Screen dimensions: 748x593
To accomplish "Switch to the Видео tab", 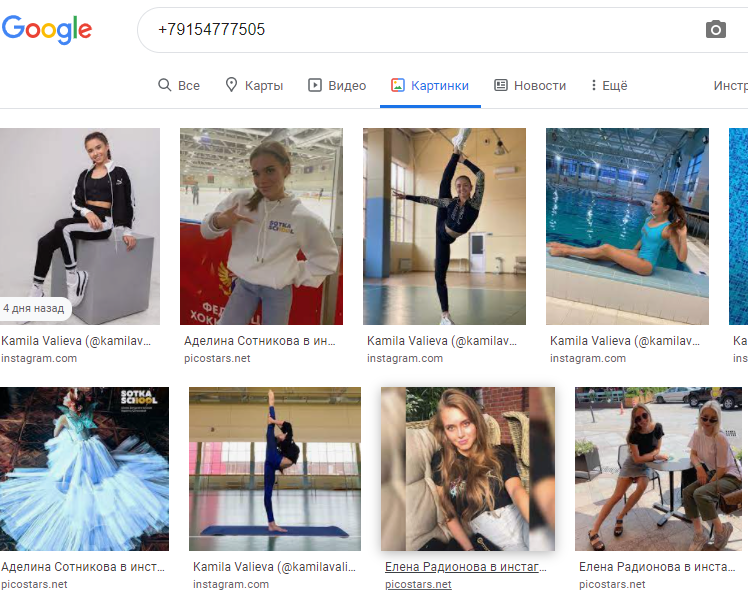I will [x=346, y=86].
